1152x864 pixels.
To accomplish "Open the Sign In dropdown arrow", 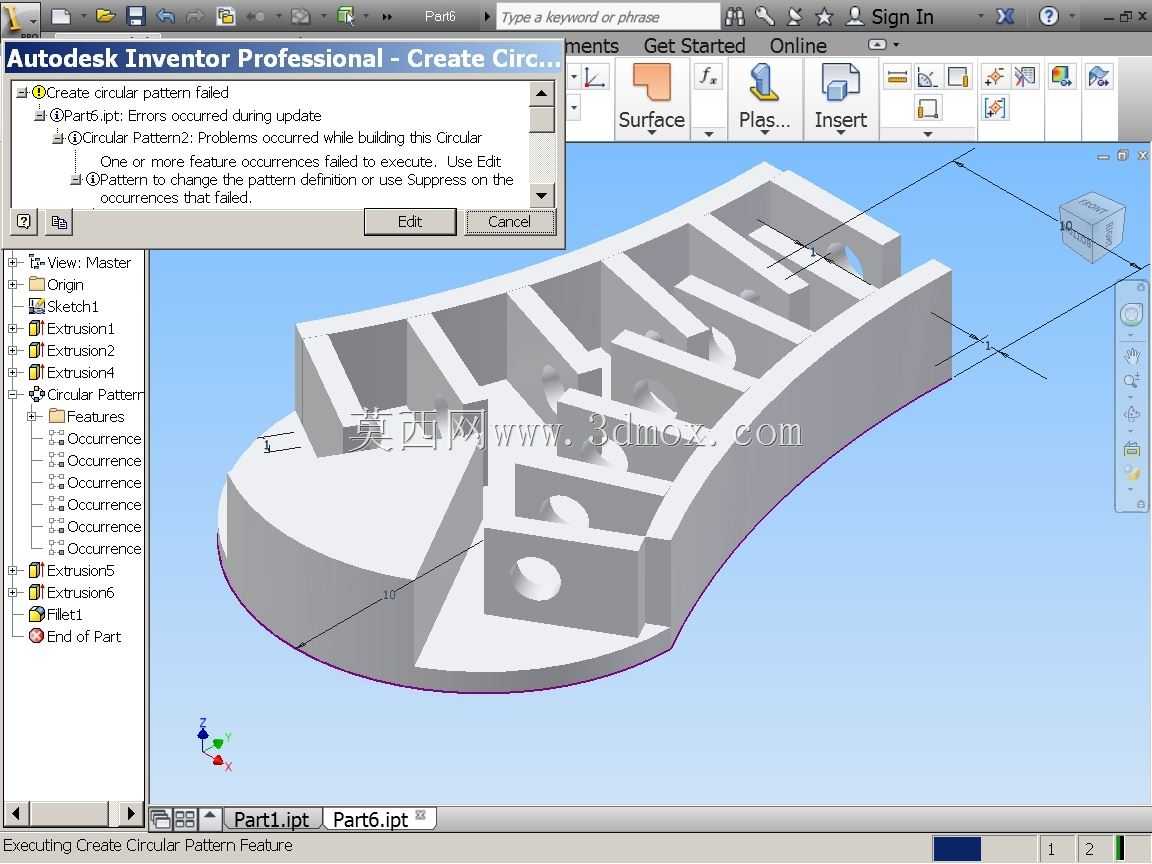I will [x=981, y=16].
